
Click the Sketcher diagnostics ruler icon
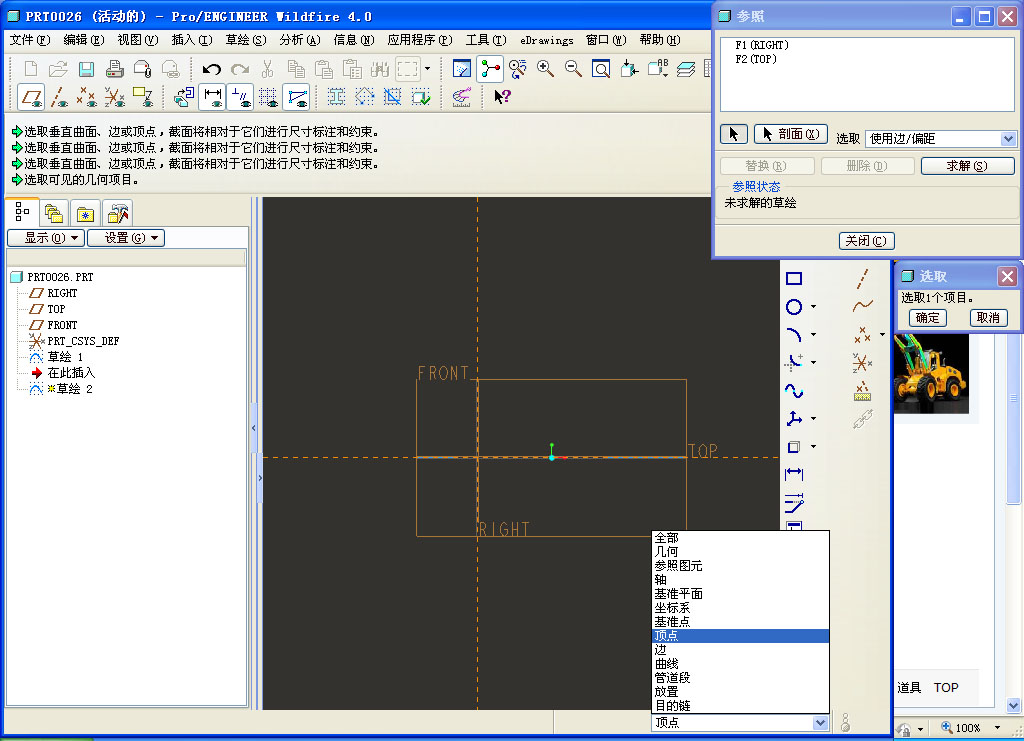[x=461, y=97]
